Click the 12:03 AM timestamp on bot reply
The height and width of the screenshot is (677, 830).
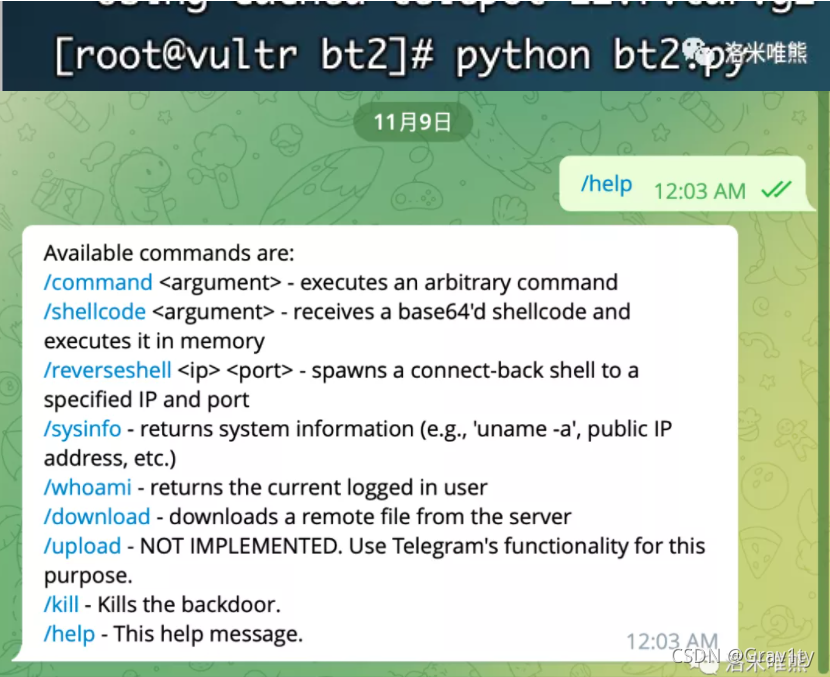click(672, 642)
